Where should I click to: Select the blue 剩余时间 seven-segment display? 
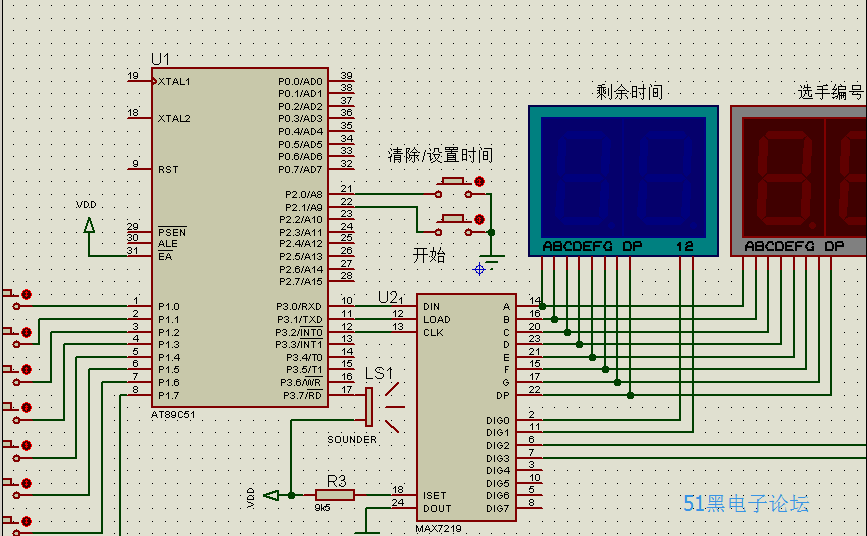[x=623, y=181]
